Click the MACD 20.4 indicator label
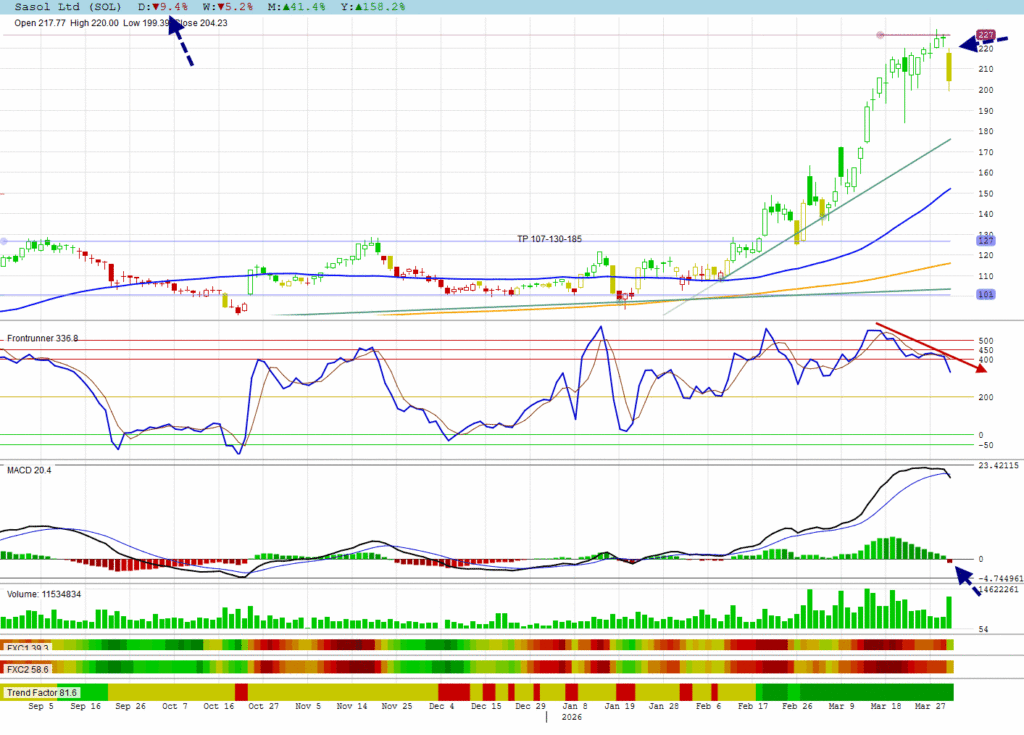The width and height of the screenshot is (1024, 735). click(x=29, y=469)
